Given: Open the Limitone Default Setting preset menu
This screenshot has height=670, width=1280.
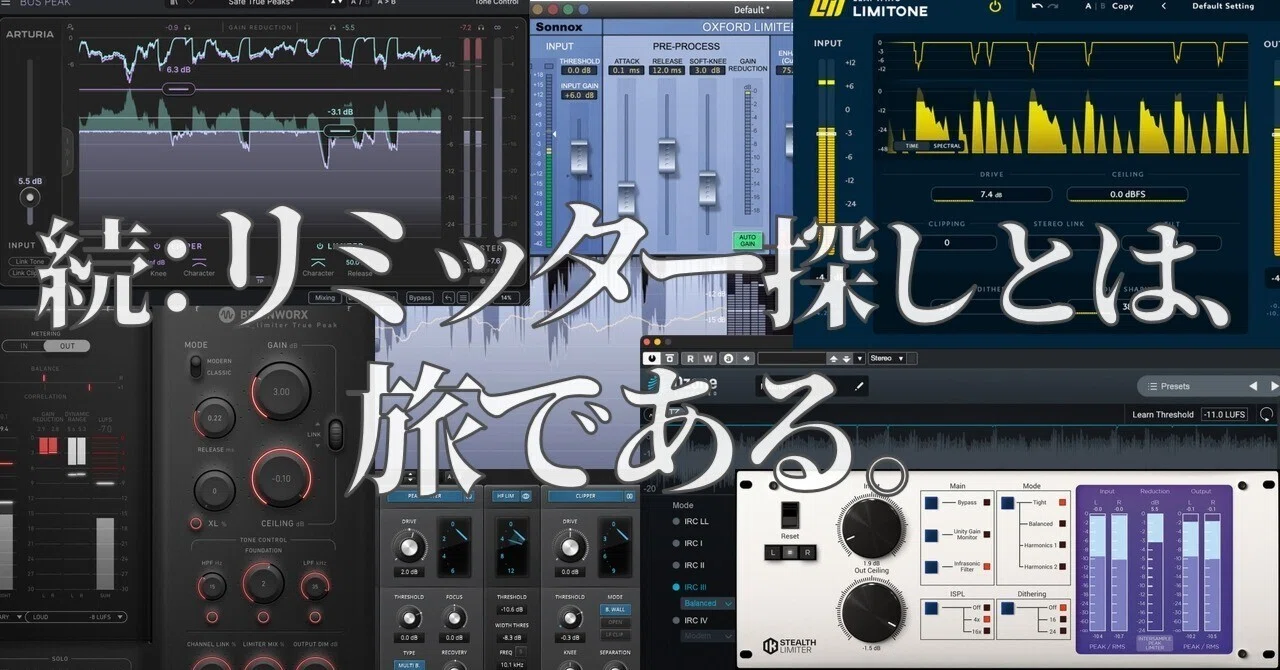Looking at the screenshot, I should [1222, 6].
